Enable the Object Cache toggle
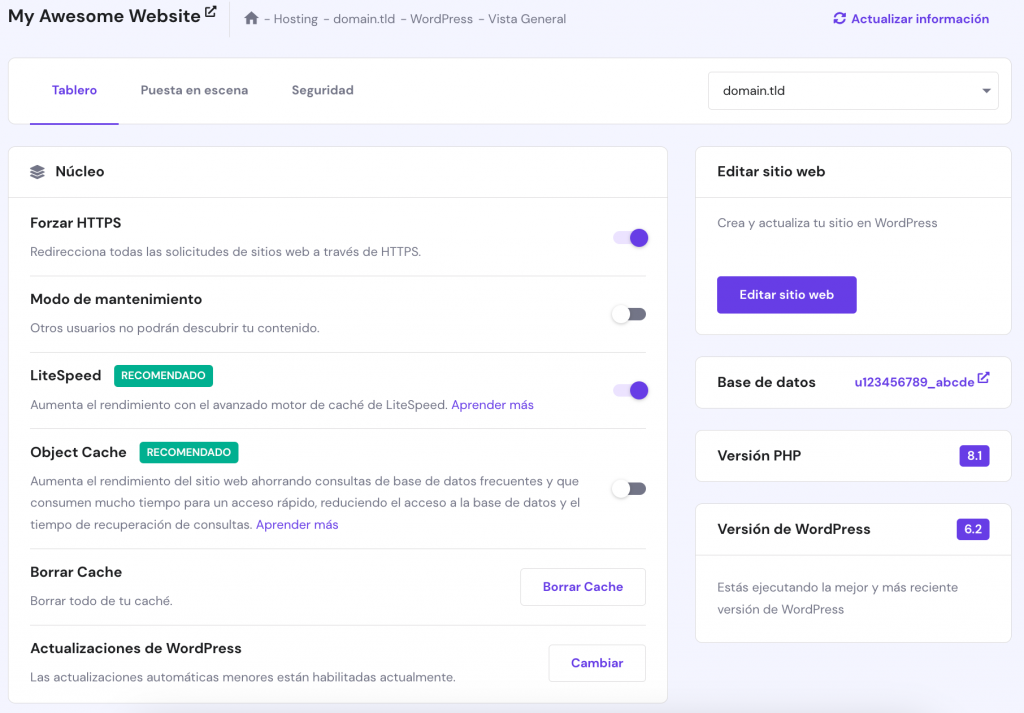Image resolution: width=1024 pixels, height=713 pixels. [630, 489]
